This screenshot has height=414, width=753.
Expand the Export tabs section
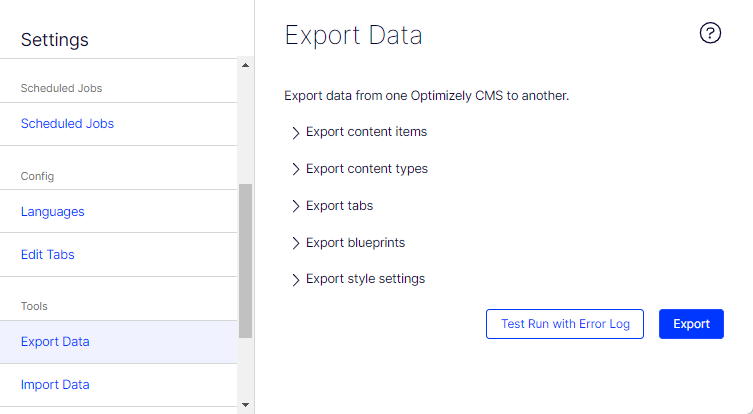[x=339, y=205]
